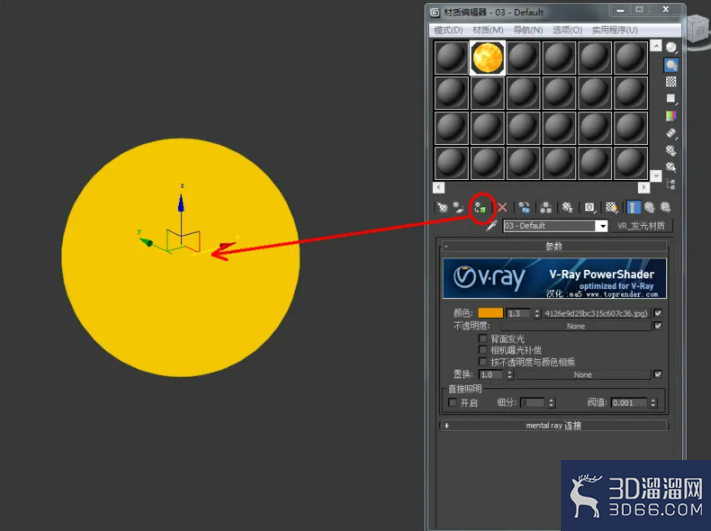Click the 阀值 field showing 0.001
Viewport: 711px width, 531px height.
point(629,403)
